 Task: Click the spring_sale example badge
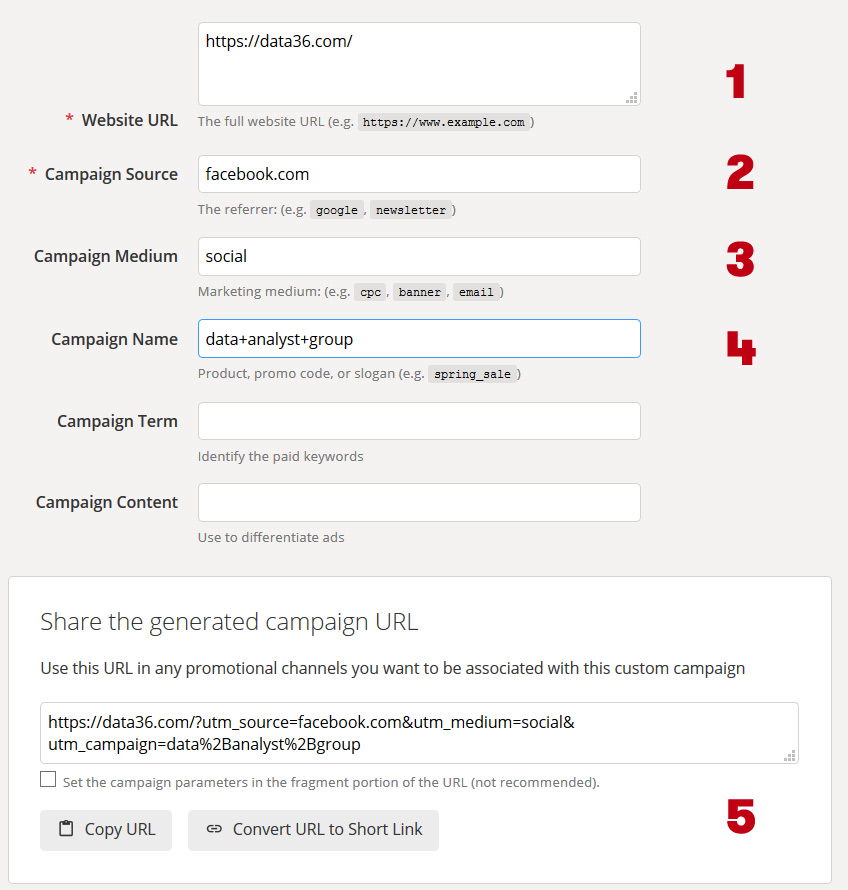[x=475, y=373]
